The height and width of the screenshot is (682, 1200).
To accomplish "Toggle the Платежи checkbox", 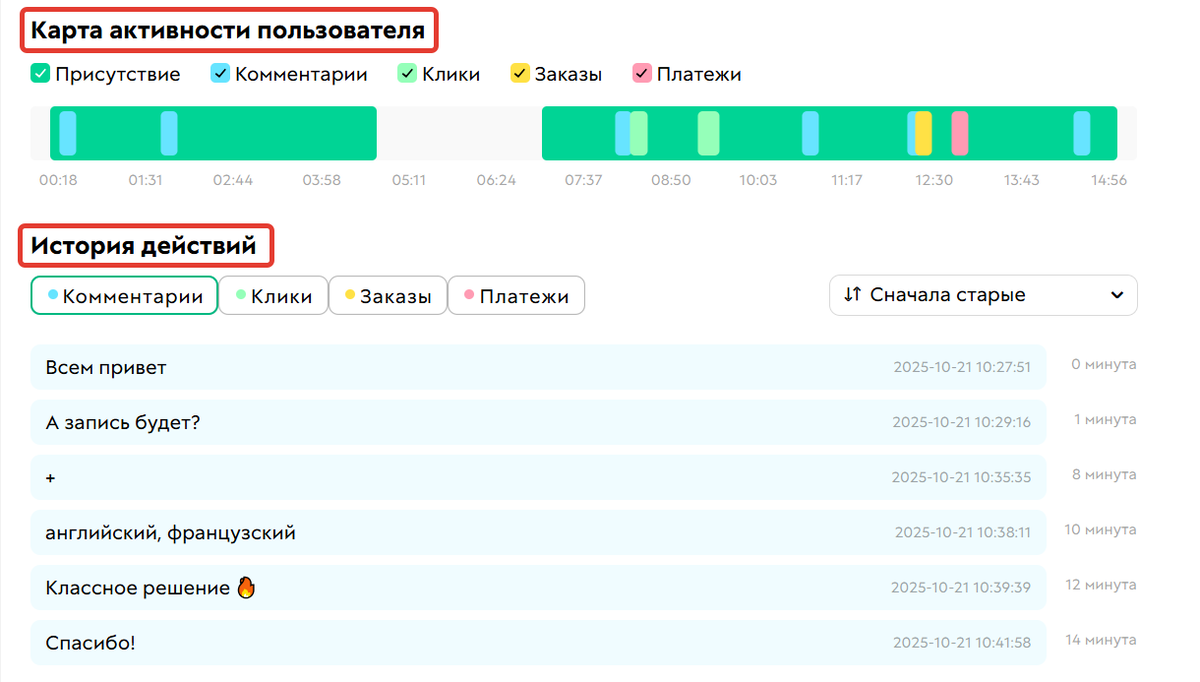I will [x=642, y=74].
